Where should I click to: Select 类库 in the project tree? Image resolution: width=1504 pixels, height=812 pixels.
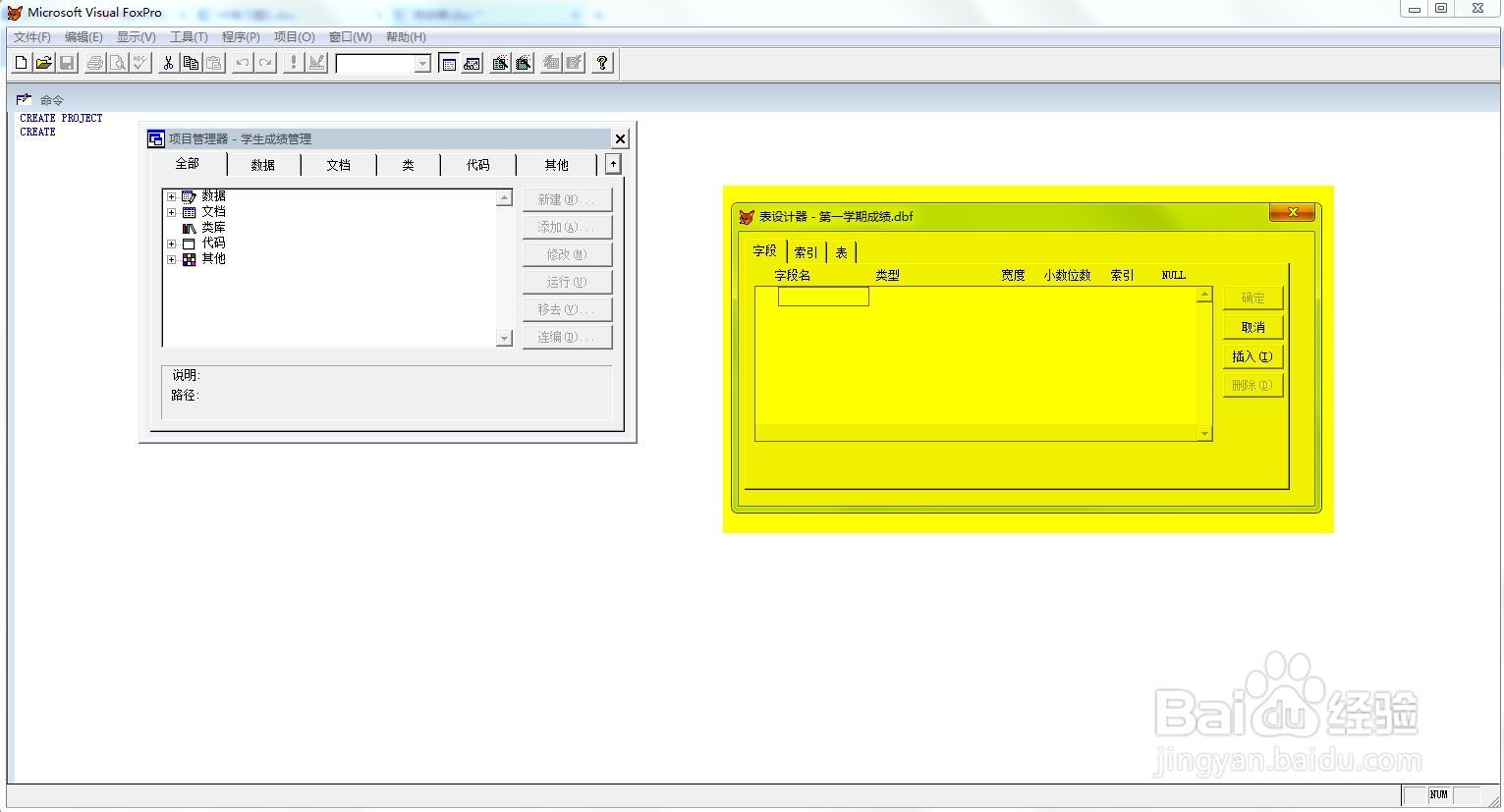tap(213, 228)
